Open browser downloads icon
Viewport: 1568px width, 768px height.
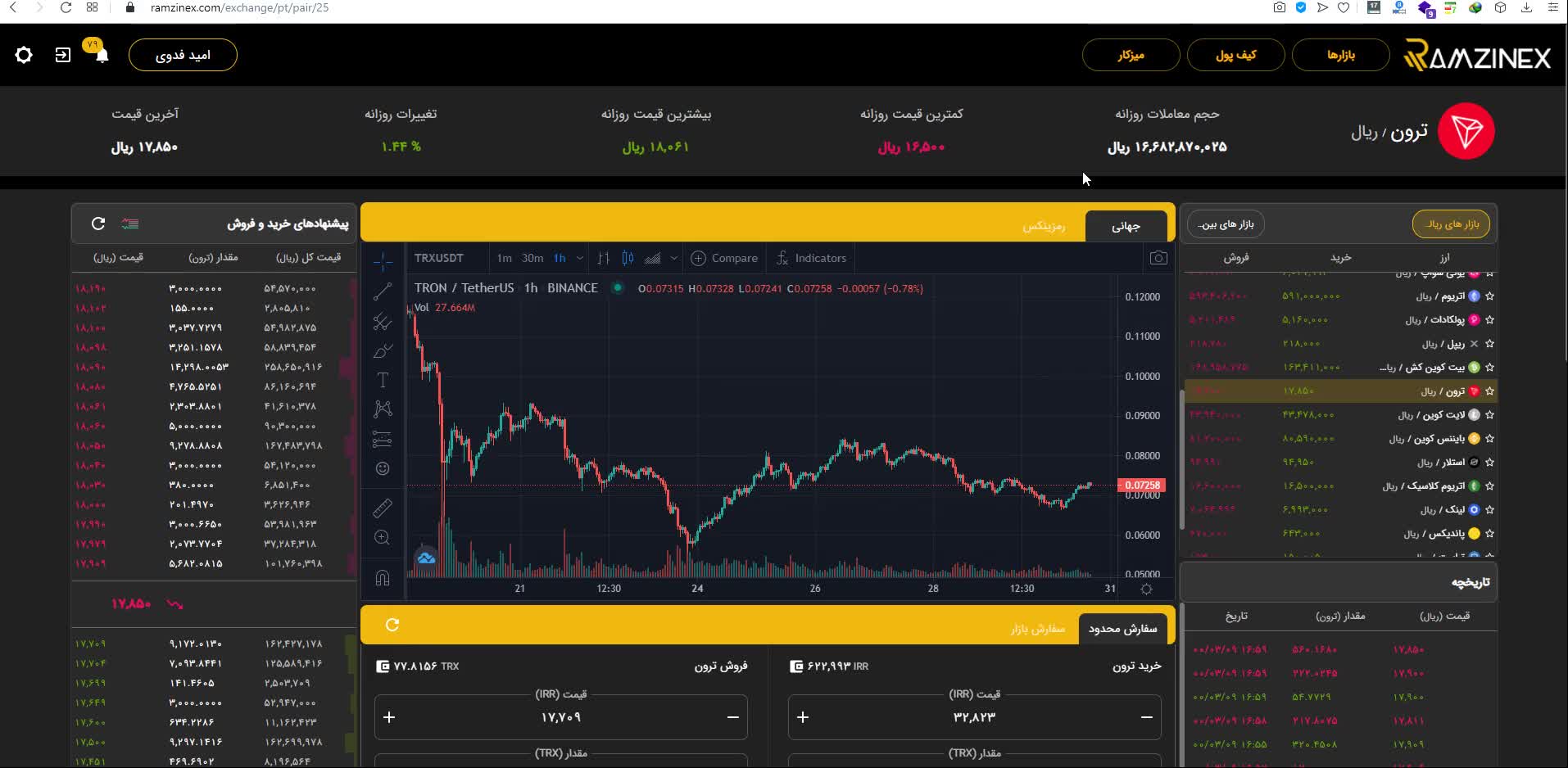1526,7
